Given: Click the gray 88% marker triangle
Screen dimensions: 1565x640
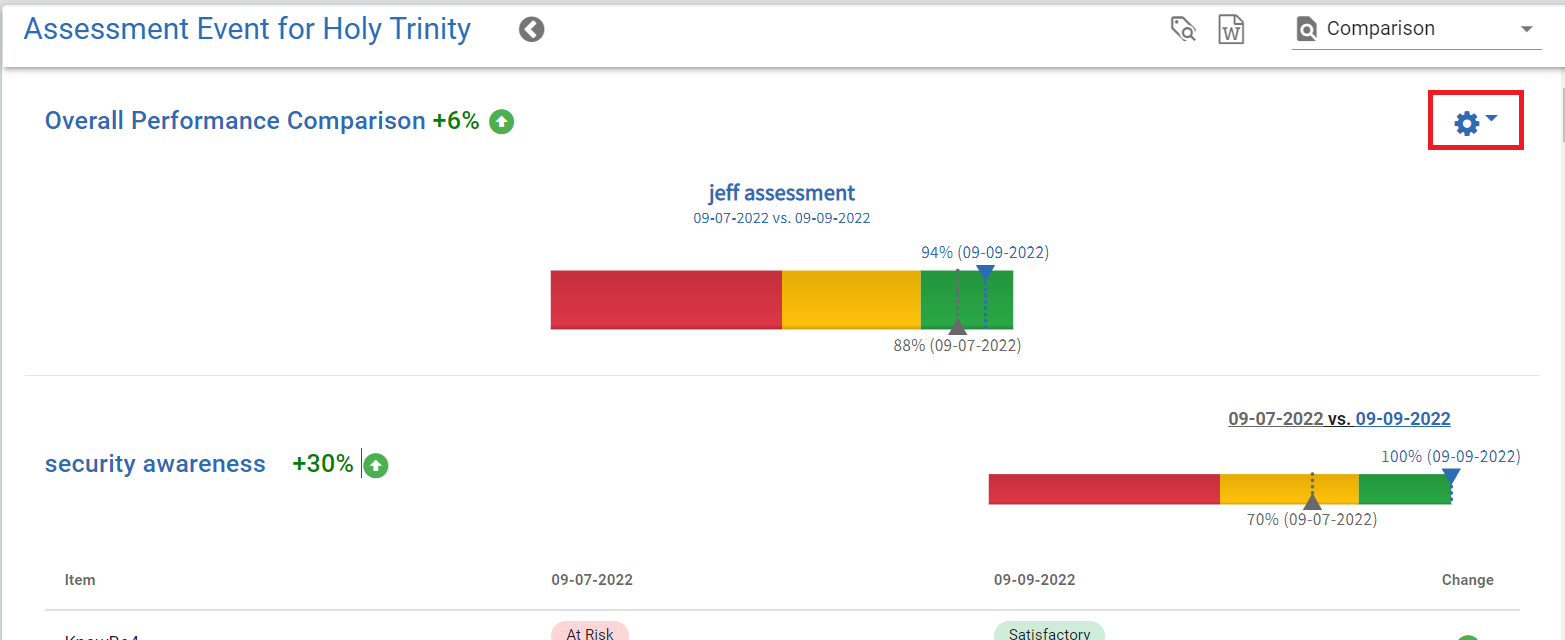Looking at the screenshot, I should [x=957, y=327].
